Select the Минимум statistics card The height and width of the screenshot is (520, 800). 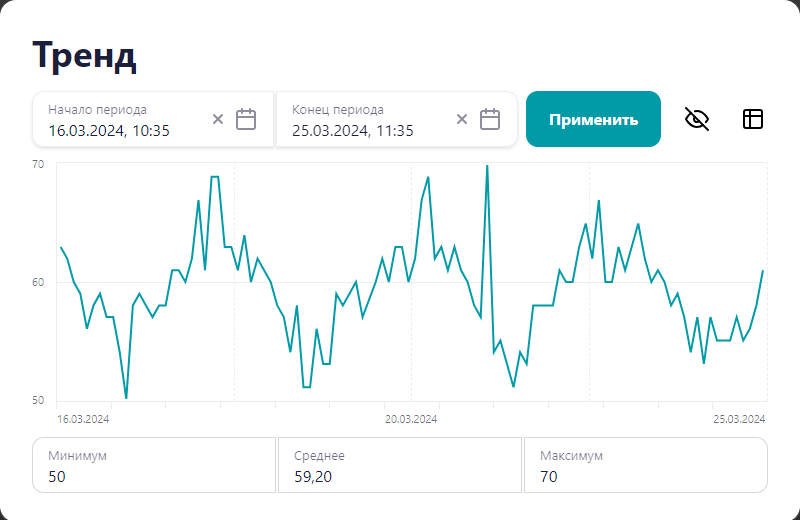point(154,465)
